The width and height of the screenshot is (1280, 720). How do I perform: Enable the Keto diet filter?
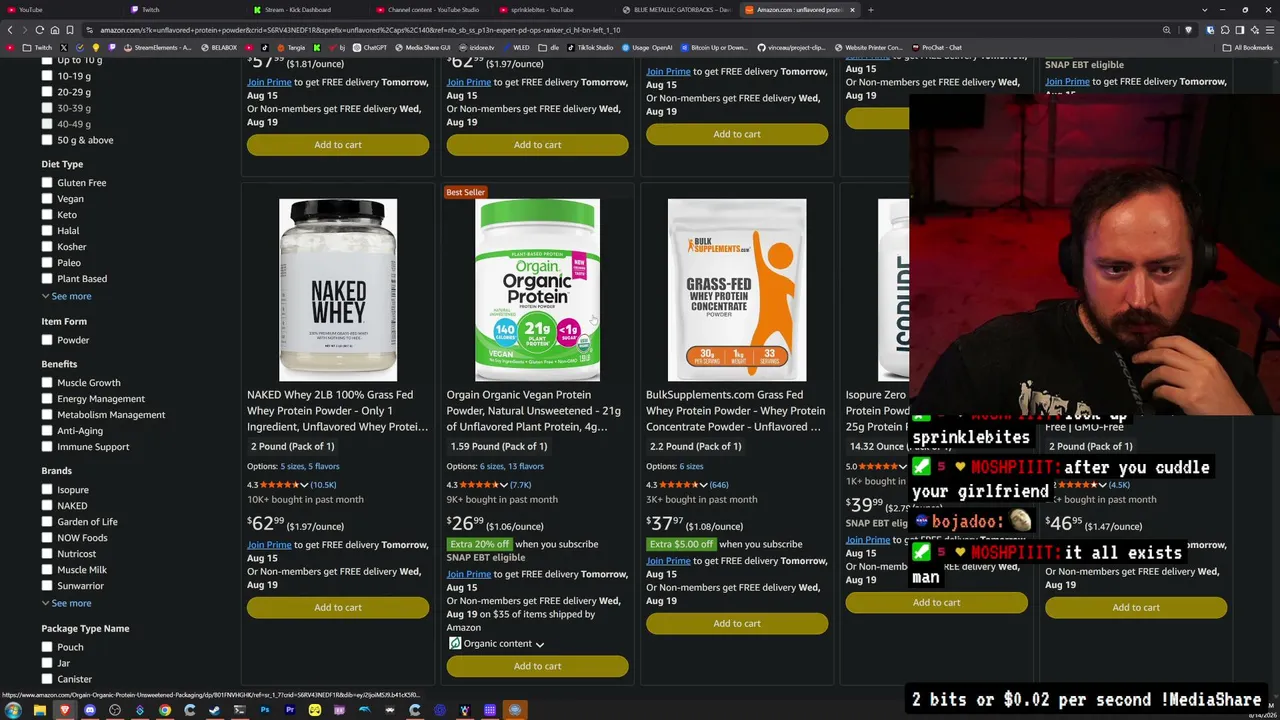click(x=47, y=215)
